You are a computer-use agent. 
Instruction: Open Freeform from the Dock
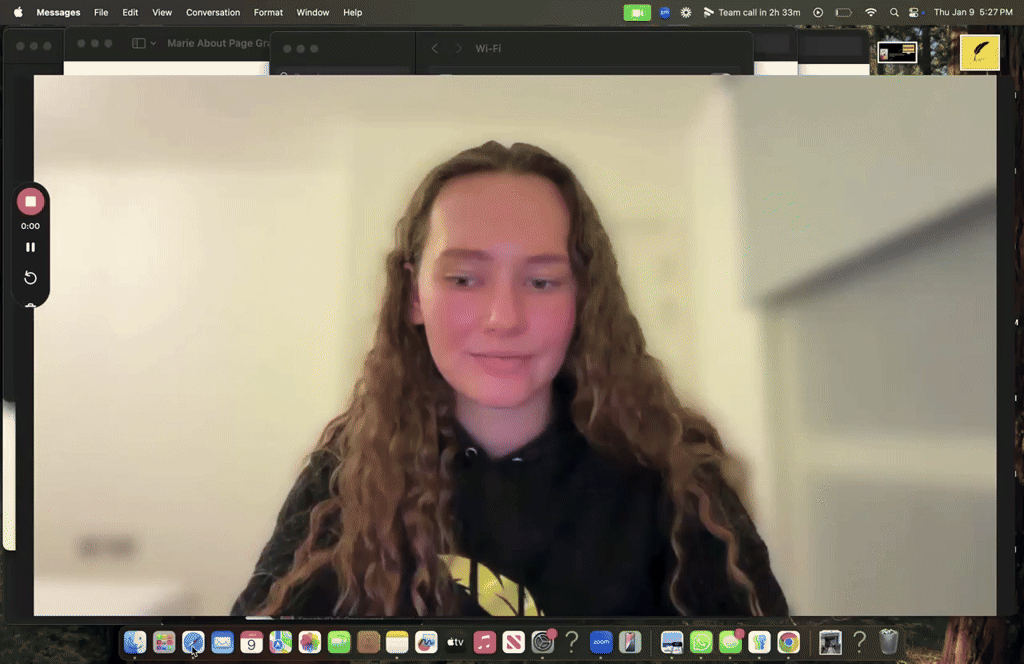coord(426,642)
